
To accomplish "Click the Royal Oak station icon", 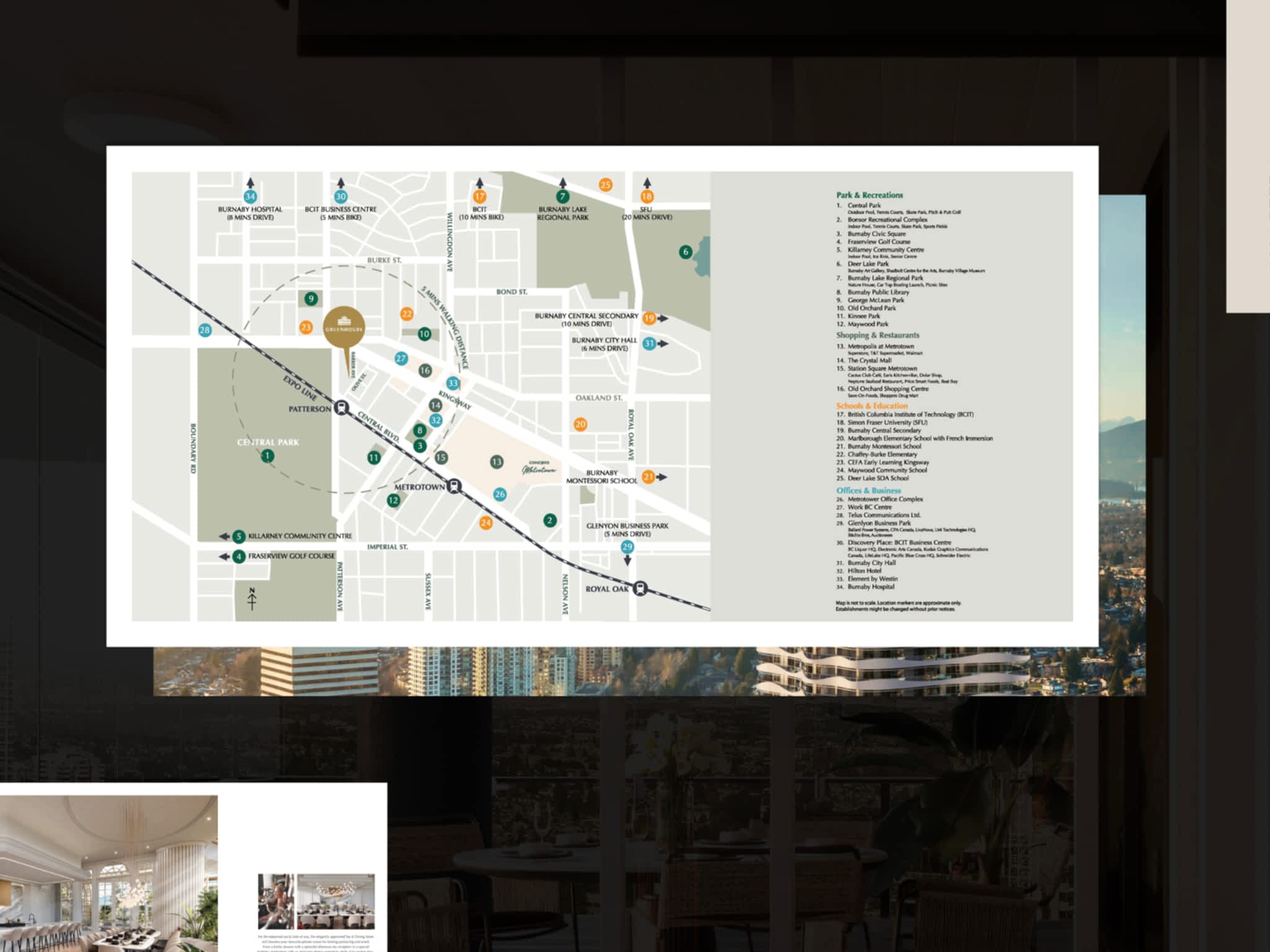I will 641,588.
